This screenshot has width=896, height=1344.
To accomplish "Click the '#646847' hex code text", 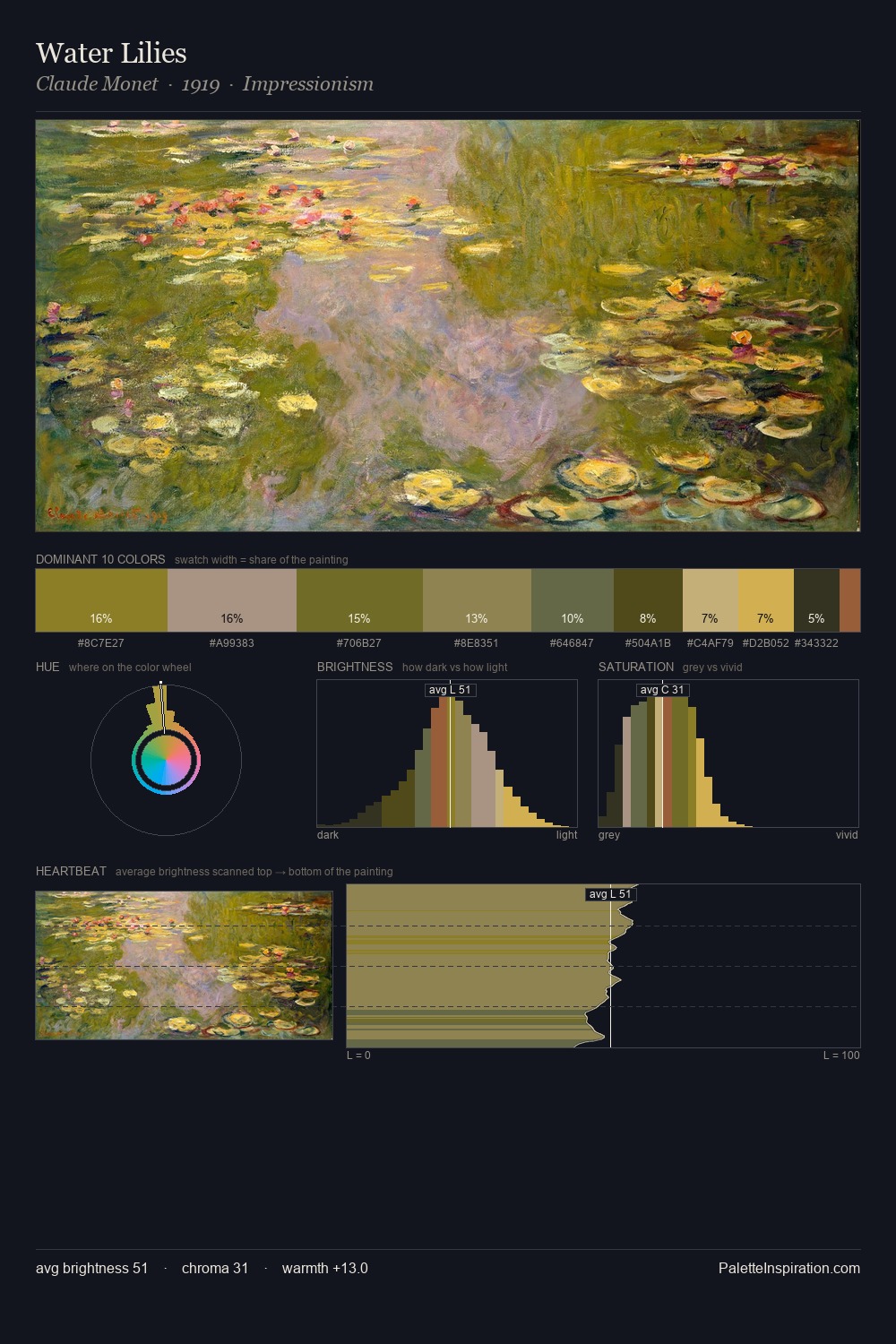I will point(573,643).
